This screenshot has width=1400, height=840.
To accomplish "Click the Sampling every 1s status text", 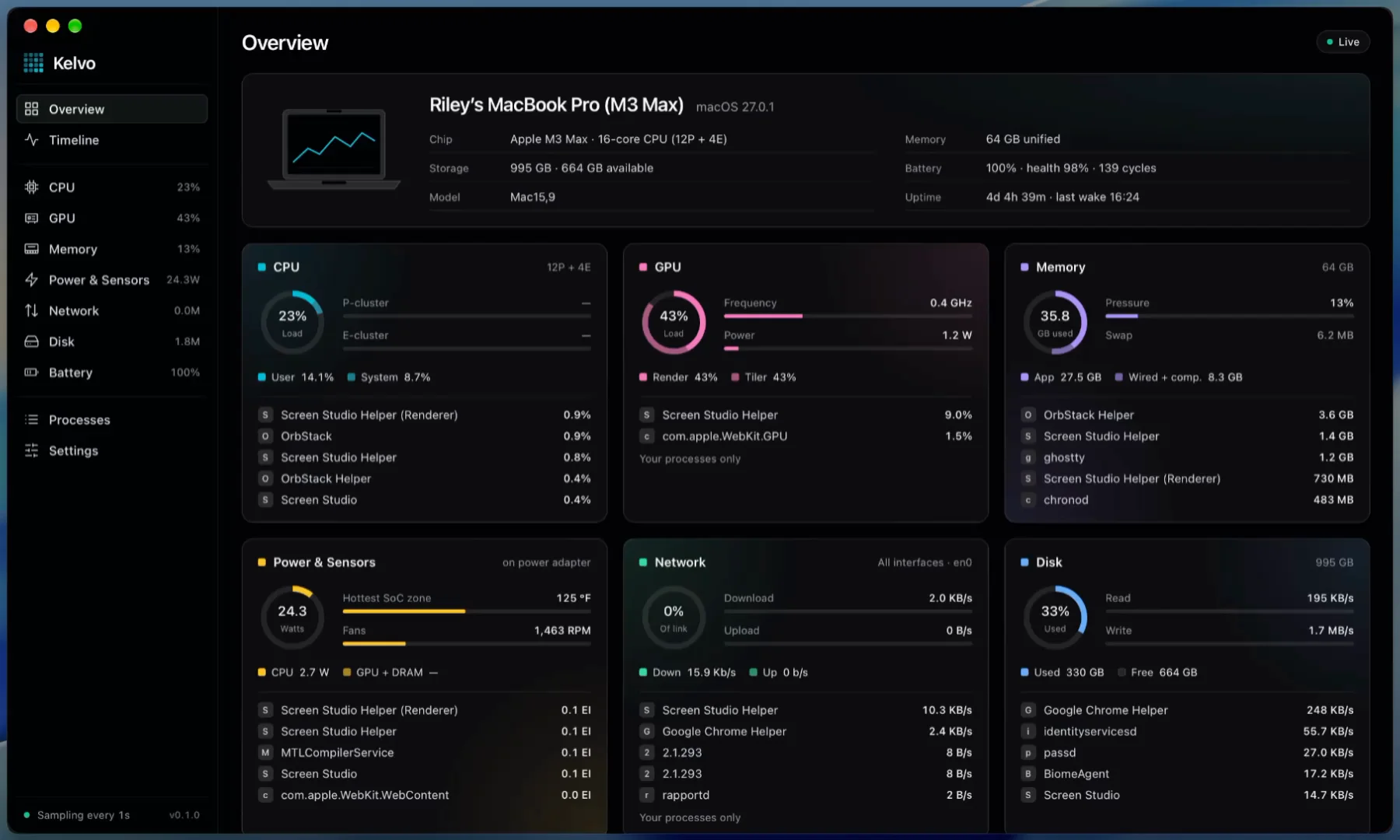I will pyautogui.click(x=83, y=815).
